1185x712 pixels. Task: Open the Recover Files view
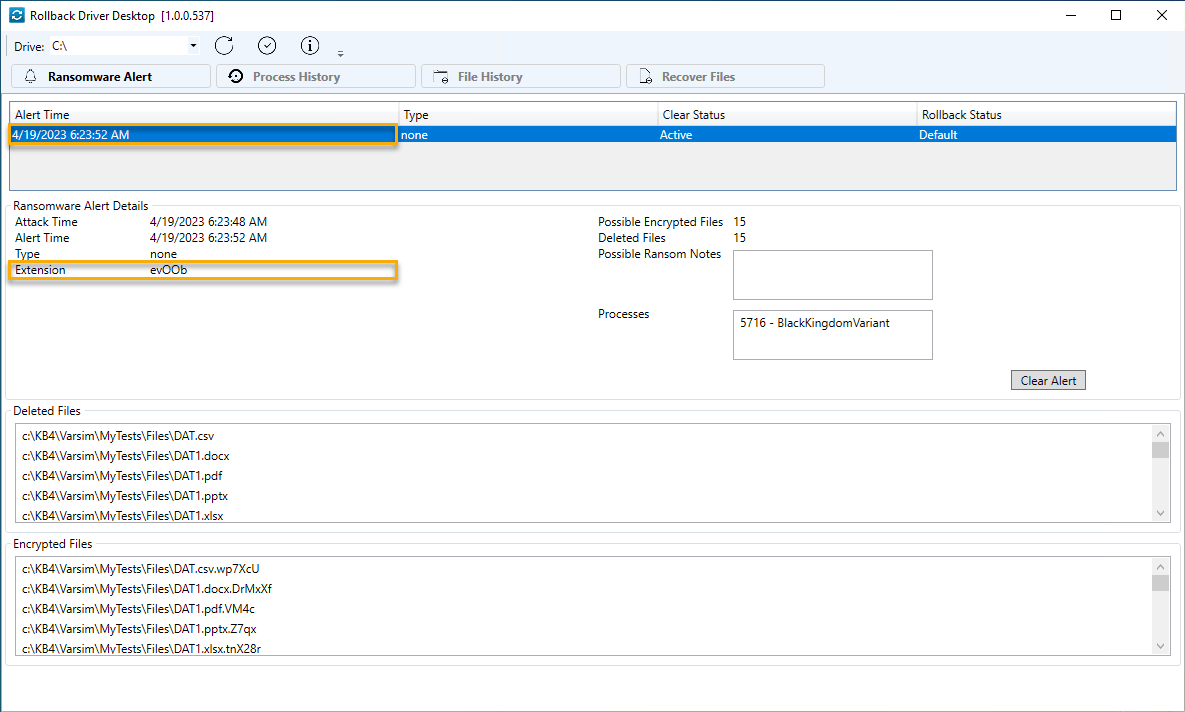coord(725,75)
